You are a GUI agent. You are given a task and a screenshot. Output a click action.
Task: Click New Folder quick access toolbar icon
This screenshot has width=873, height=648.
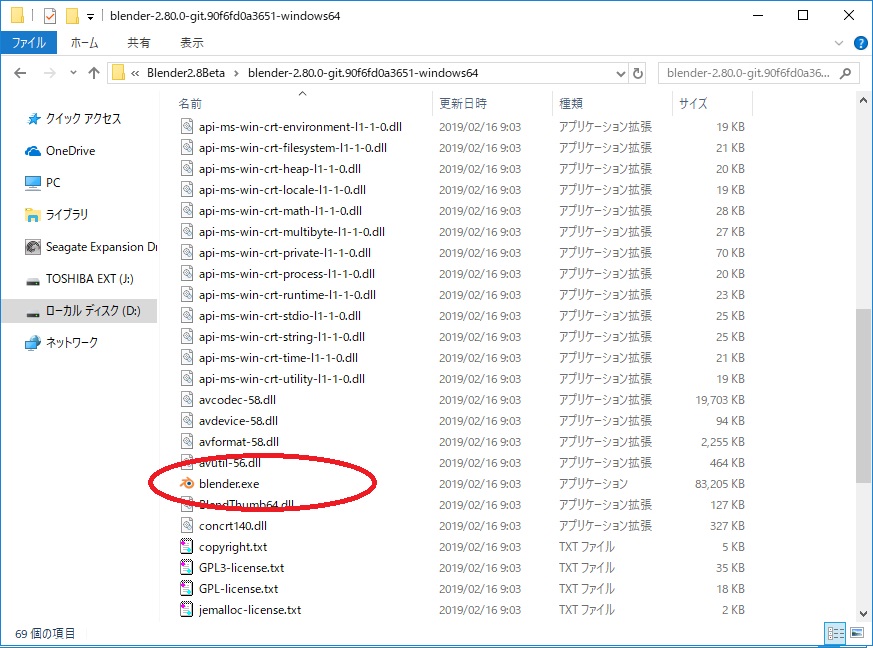[72, 16]
